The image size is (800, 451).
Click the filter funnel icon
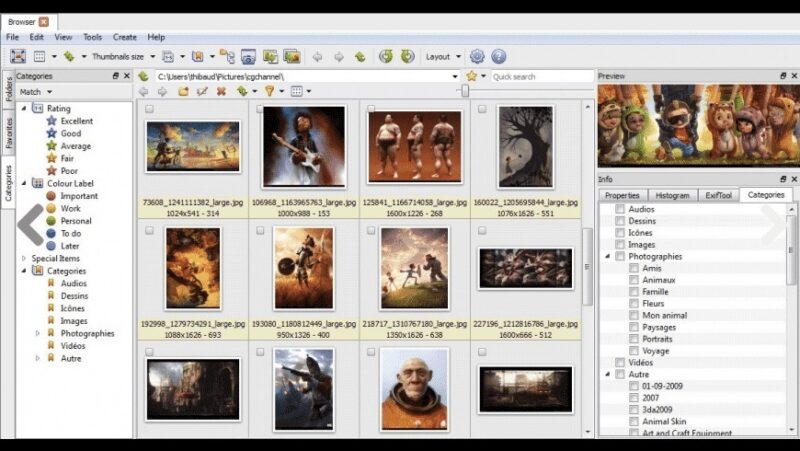pos(269,91)
